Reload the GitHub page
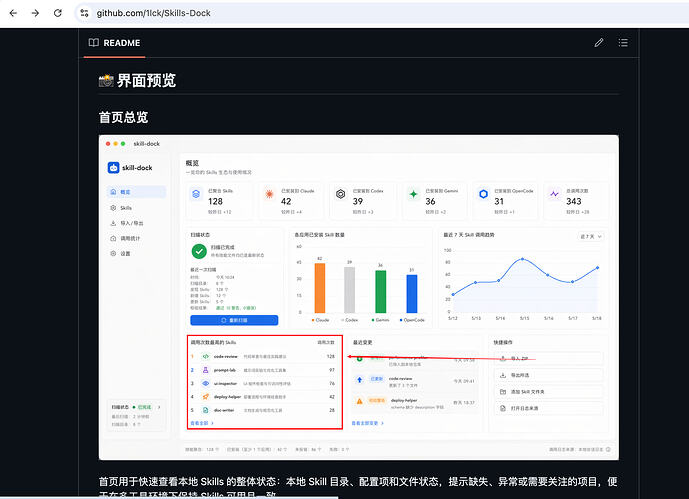Viewport: 689px width, 499px height. tap(58, 13)
